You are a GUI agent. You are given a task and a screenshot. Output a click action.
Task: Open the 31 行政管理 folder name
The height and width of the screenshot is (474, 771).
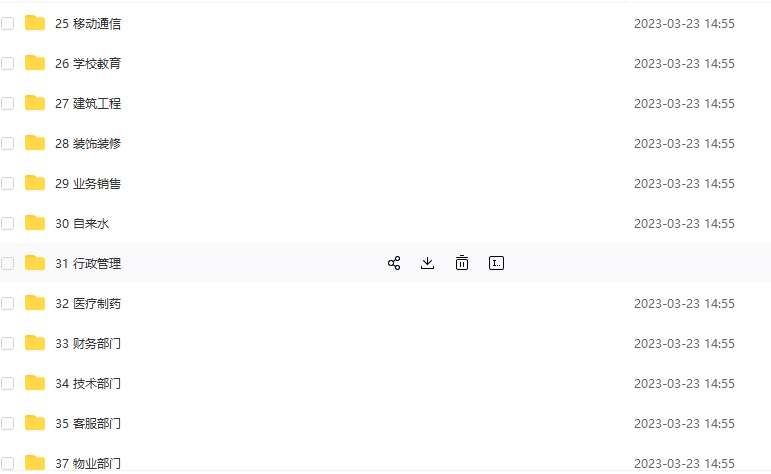click(88, 263)
